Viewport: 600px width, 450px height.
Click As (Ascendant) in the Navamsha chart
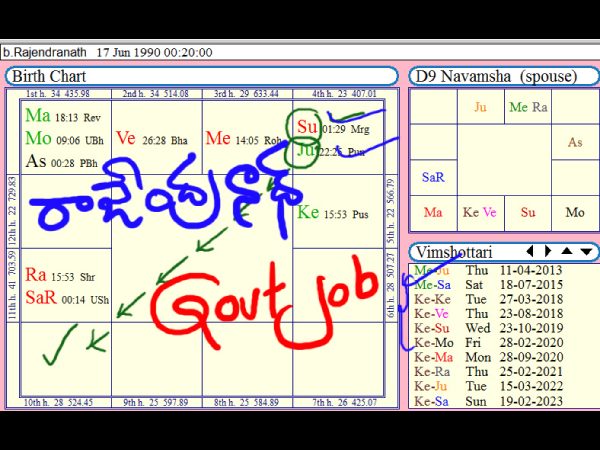coord(574,143)
